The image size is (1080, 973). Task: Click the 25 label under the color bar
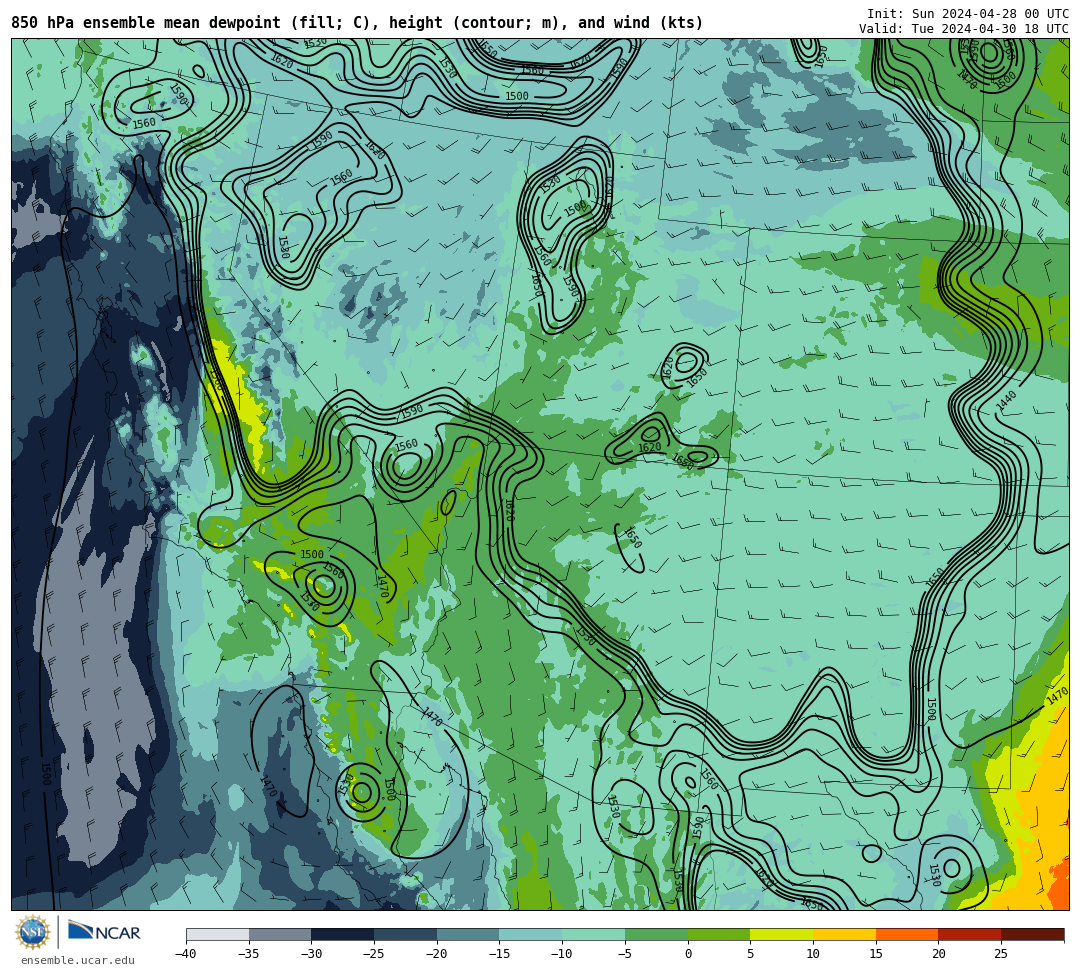click(1001, 954)
